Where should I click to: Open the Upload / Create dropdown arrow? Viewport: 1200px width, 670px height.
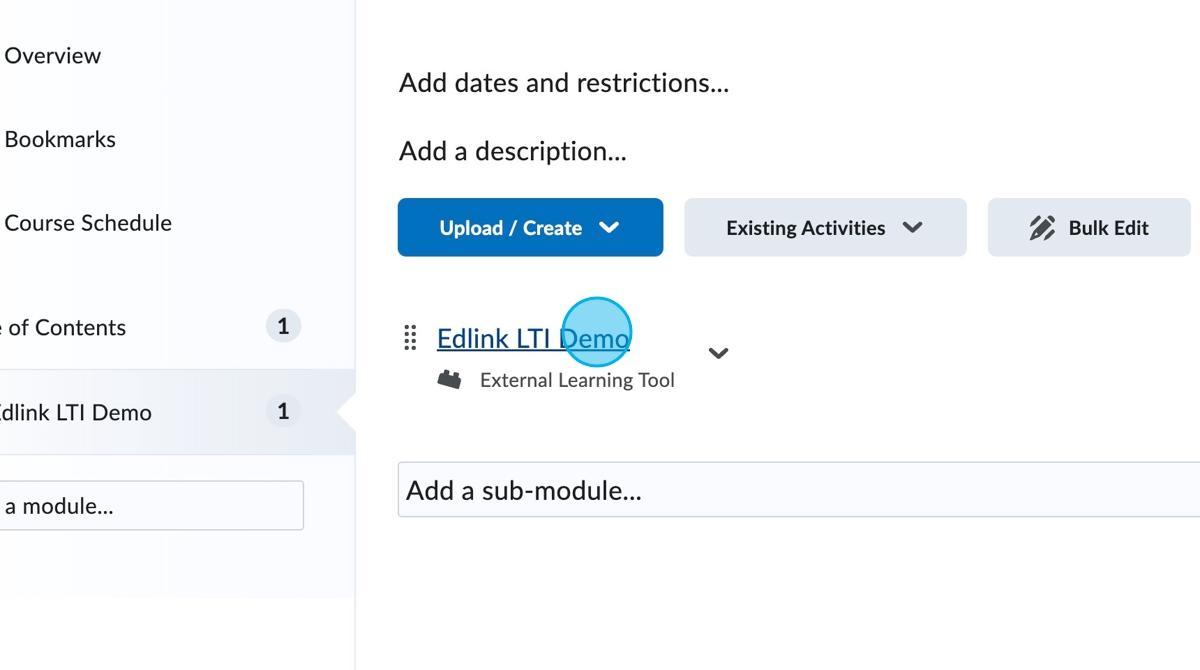coord(609,227)
